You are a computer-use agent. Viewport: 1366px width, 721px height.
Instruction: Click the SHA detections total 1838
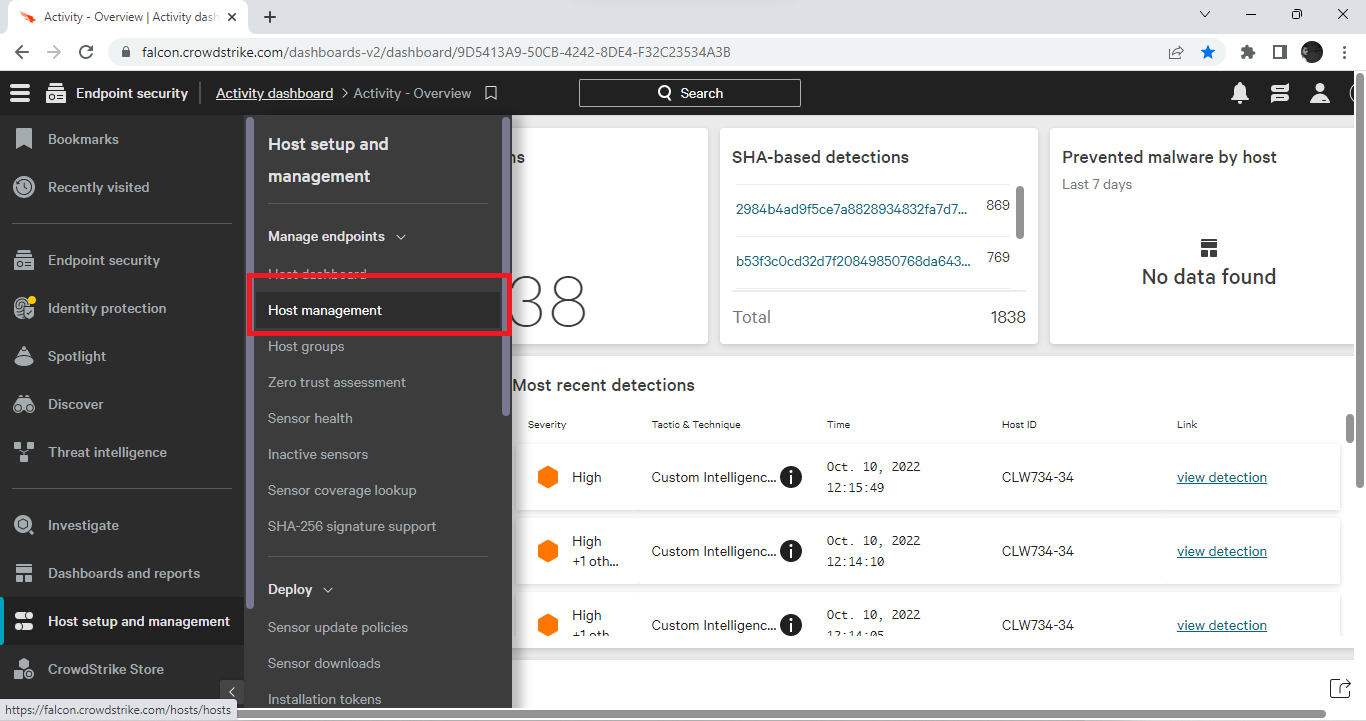tap(1008, 317)
